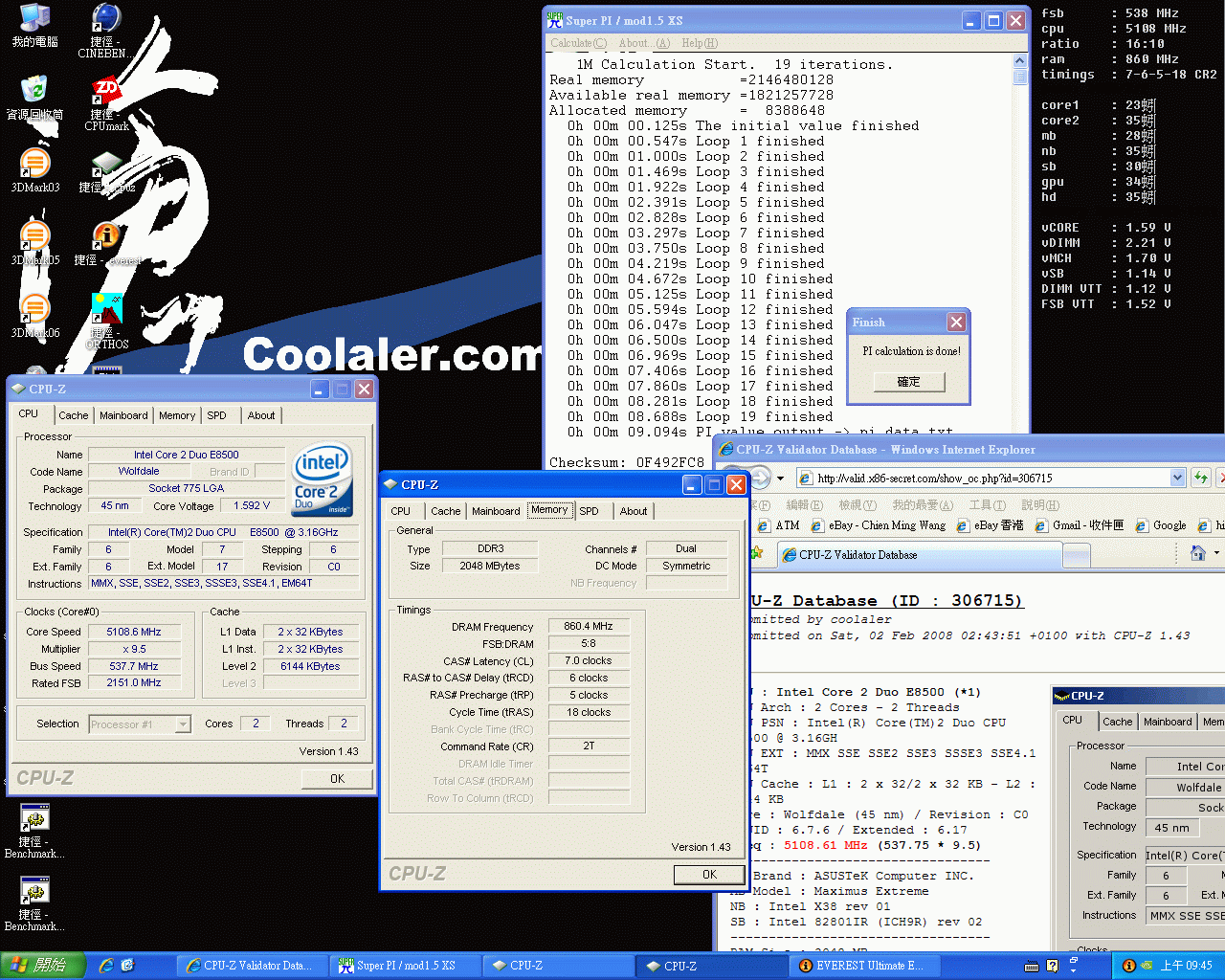Screen dimensions: 1225x980
Task: Open the About...(A) menu in Super PI
Action: (644, 43)
